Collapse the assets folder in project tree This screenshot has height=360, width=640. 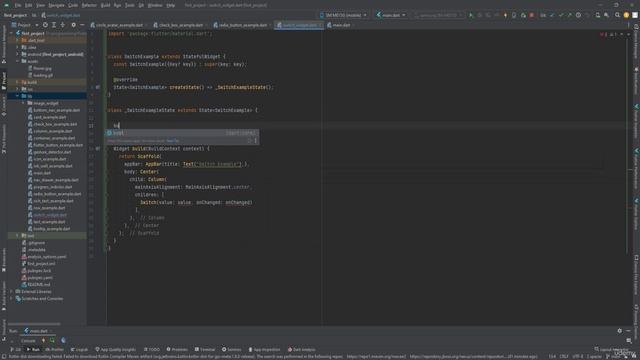coord(18,61)
